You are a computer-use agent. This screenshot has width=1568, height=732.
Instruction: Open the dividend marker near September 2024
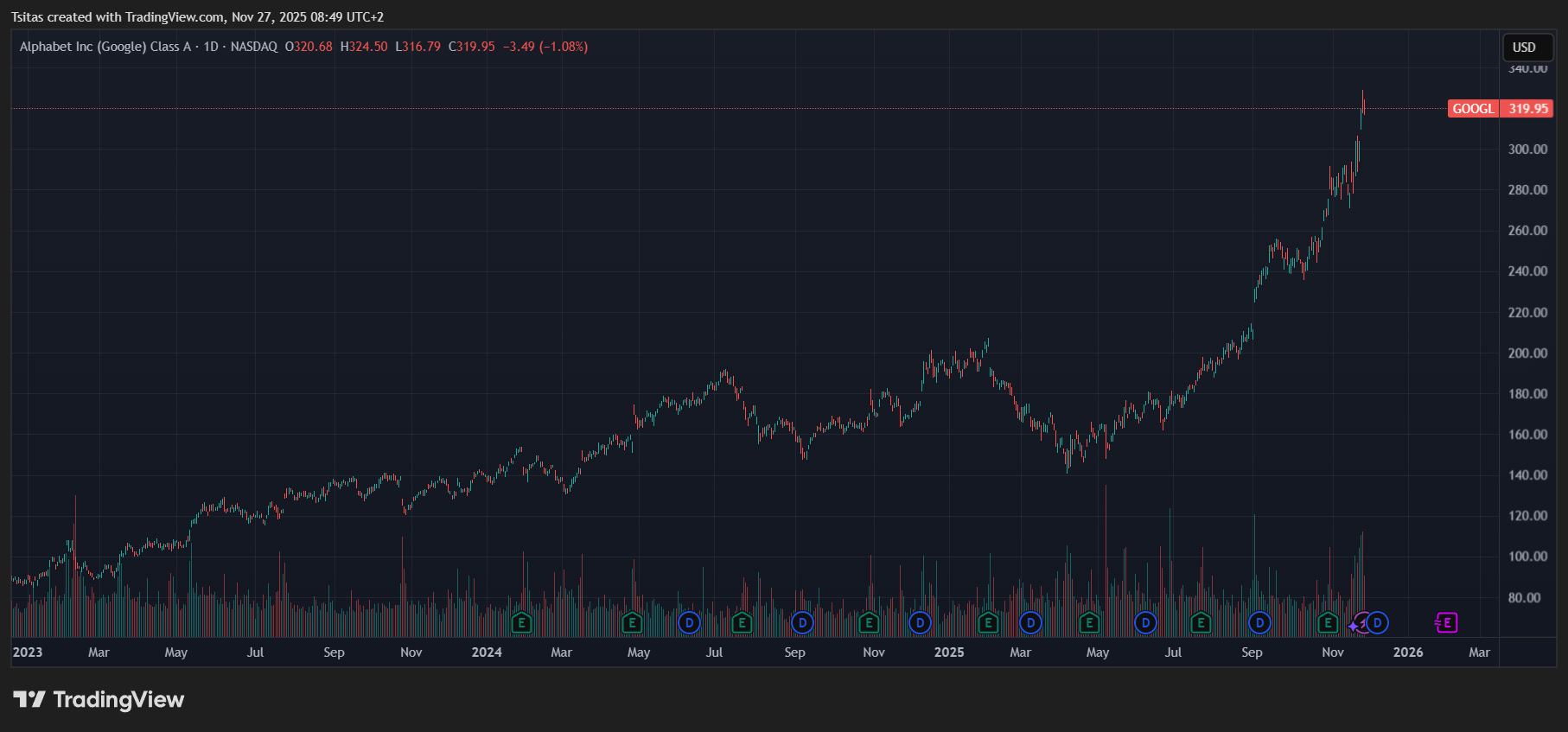[x=802, y=622]
